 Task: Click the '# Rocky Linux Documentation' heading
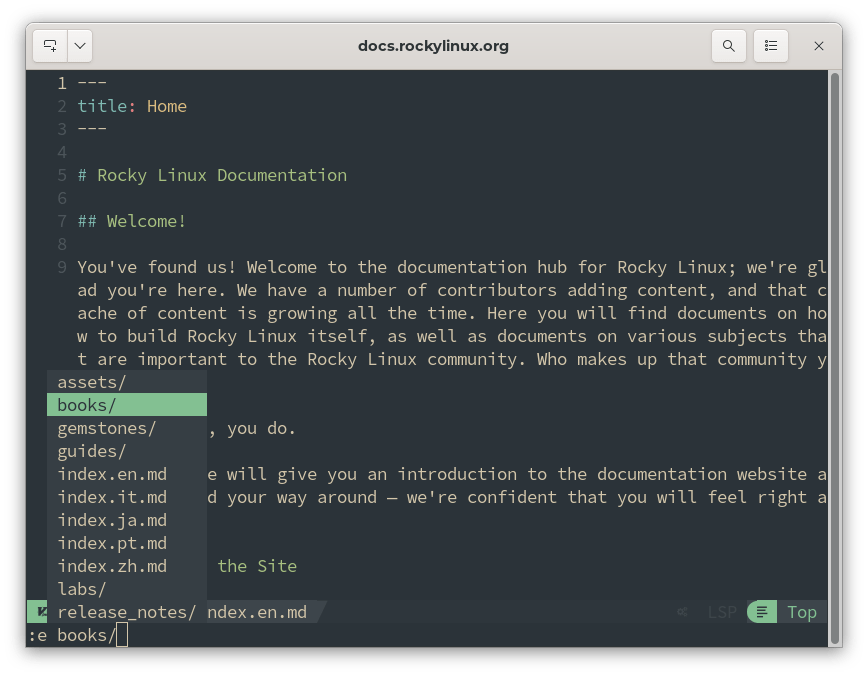pos(212,176)
